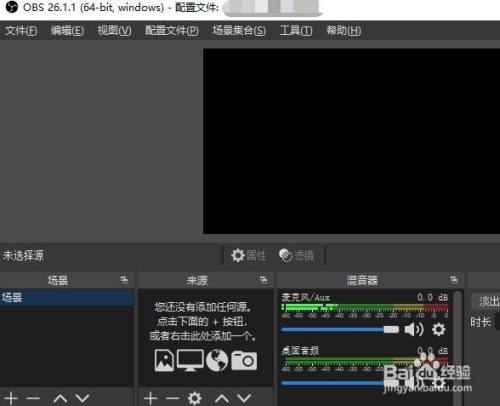Click the display capture monitor icon
The image size is (500, 406).
tap(190, 360)
